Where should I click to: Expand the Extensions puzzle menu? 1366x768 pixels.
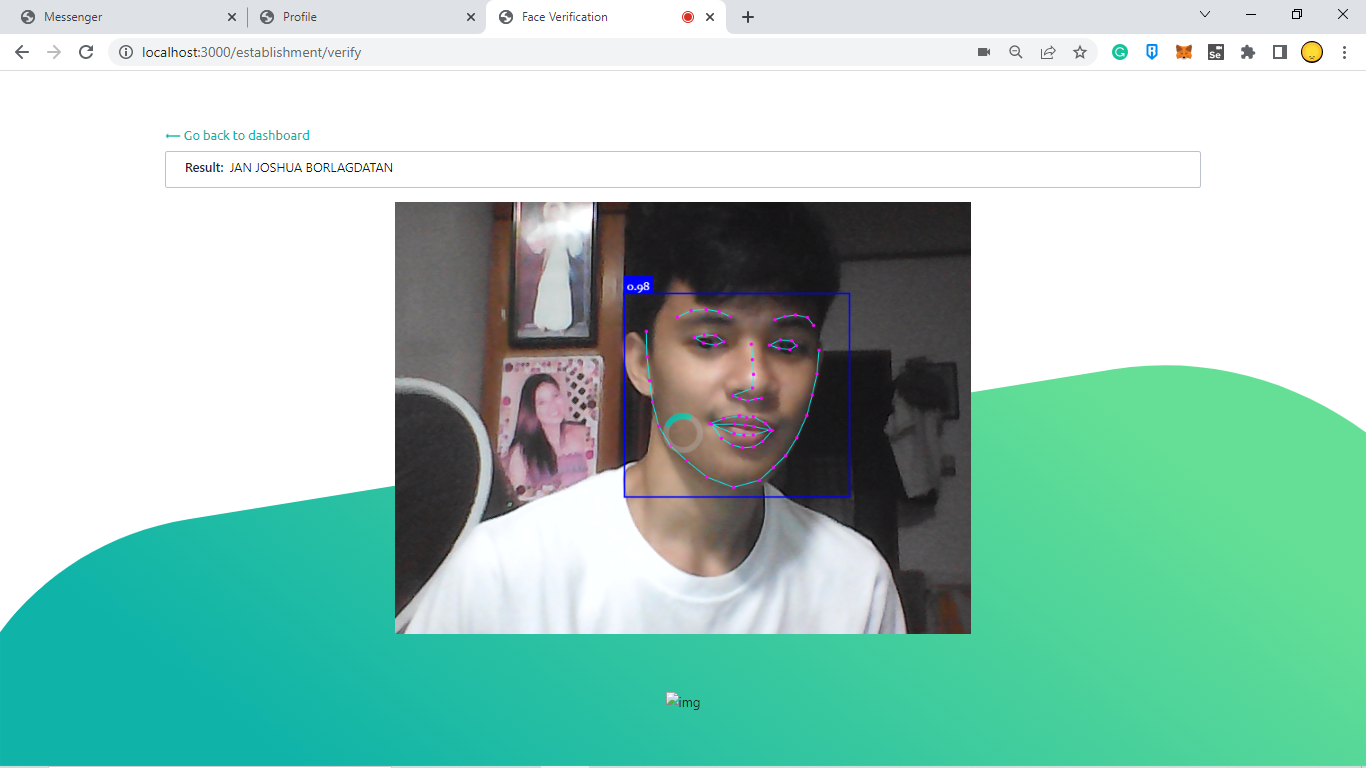(1248, 52)
